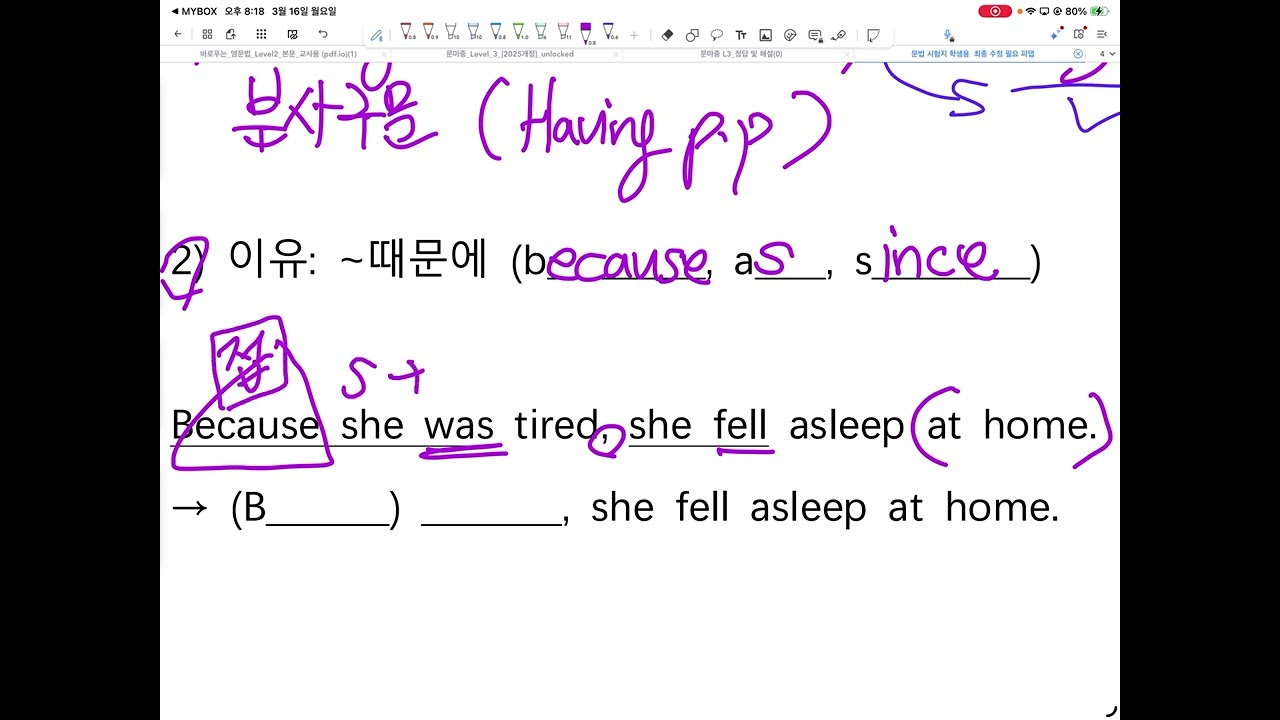Select the Eraser tool

coord(667,35)
